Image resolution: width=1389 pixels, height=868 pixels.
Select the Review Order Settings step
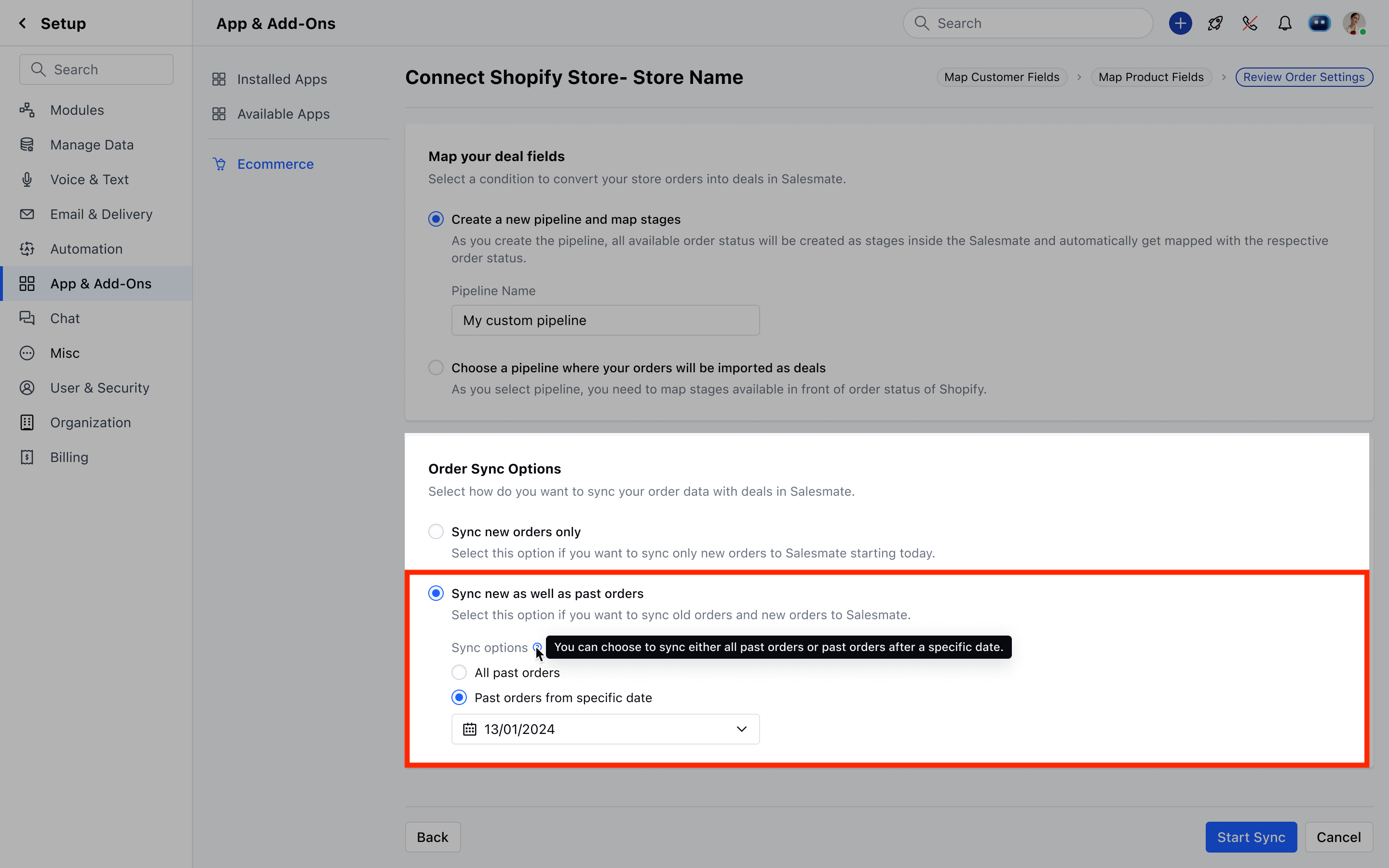[1304, 77]
